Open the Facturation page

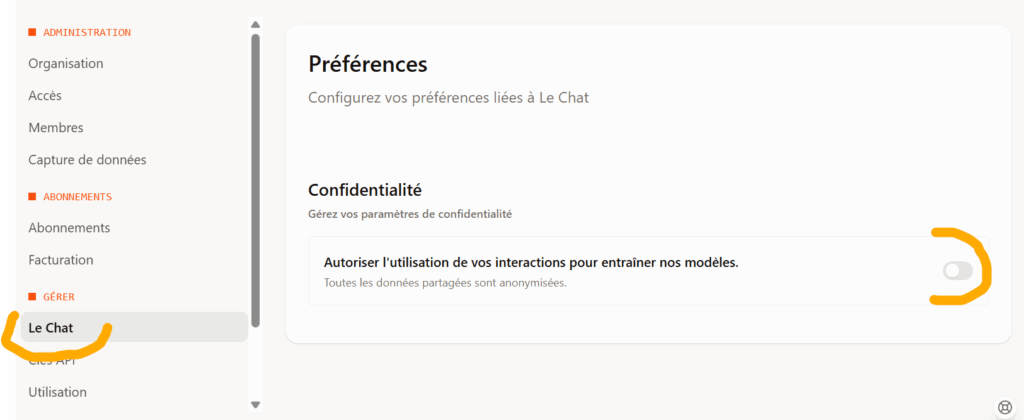(61, 260)
